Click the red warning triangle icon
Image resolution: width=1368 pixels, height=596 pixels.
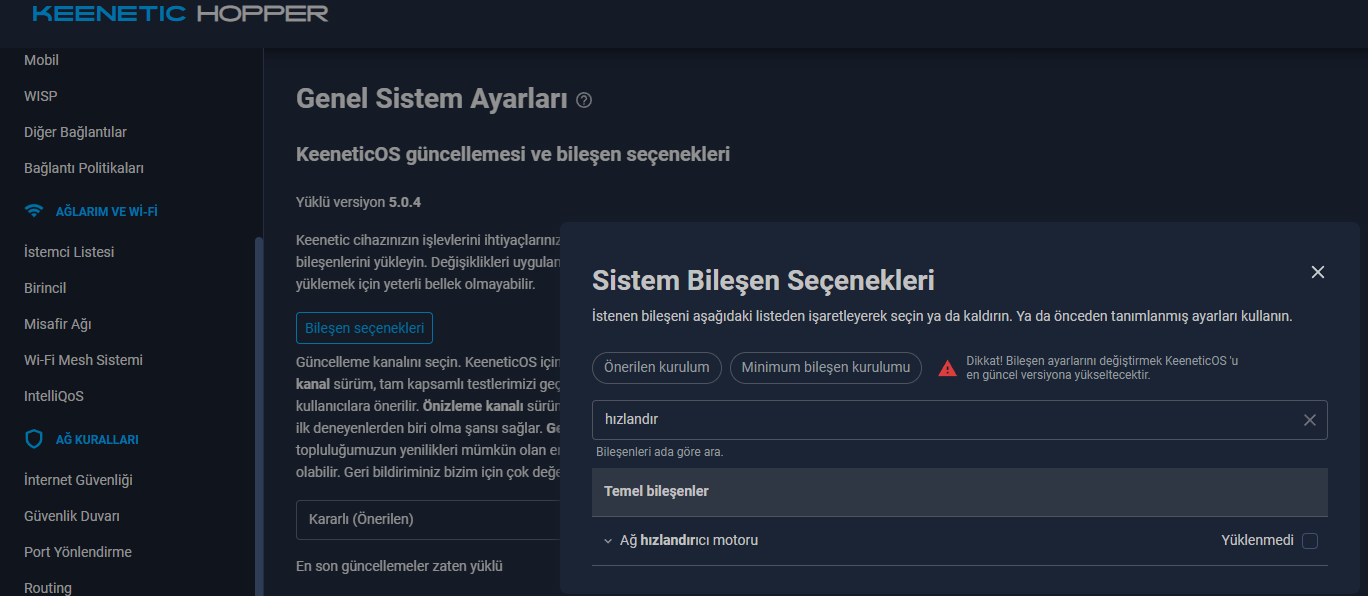pyautogui.click(x=947, y=368)
